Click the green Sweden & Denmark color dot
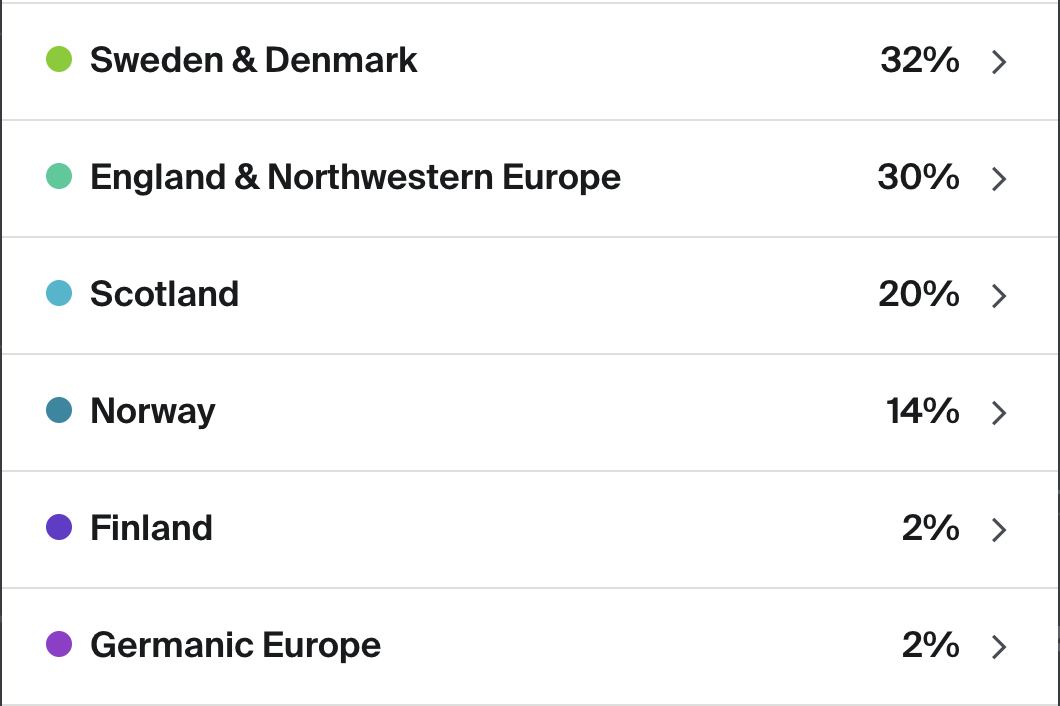Image resolution: width=1060 pixels, height=706 pixels. tap(59, 60)
